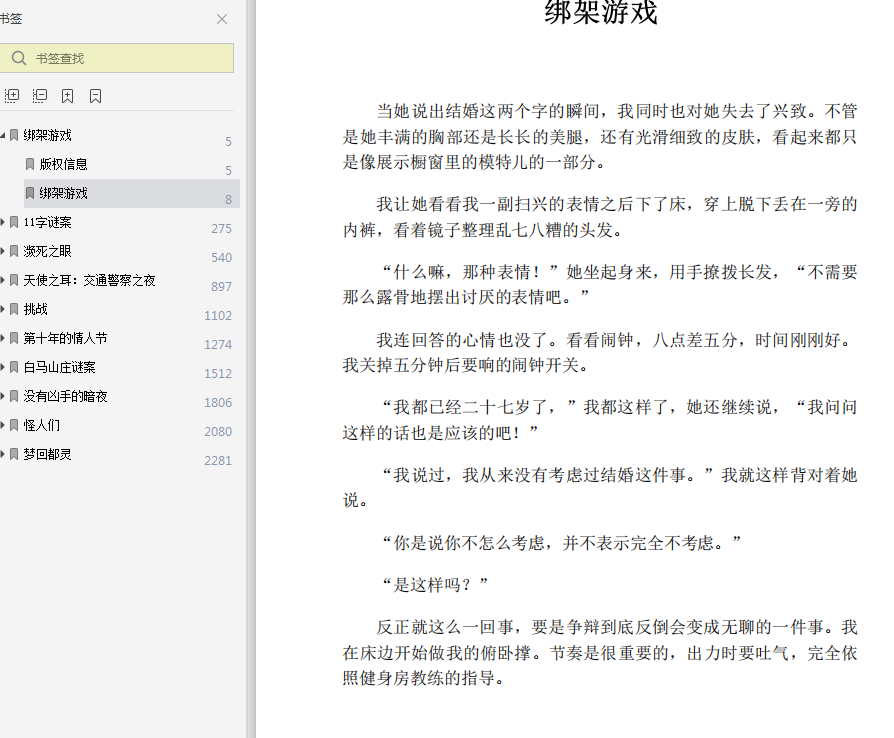
Task: Open the 没有凶手的暗夜 bookmark
Action: 65,396
